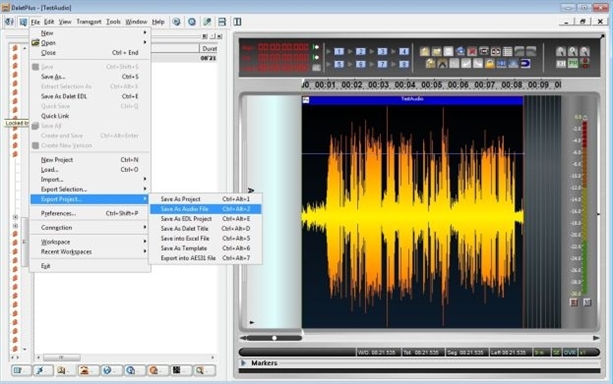
Task: Click cue point button 1
Action: click(339, 51)
